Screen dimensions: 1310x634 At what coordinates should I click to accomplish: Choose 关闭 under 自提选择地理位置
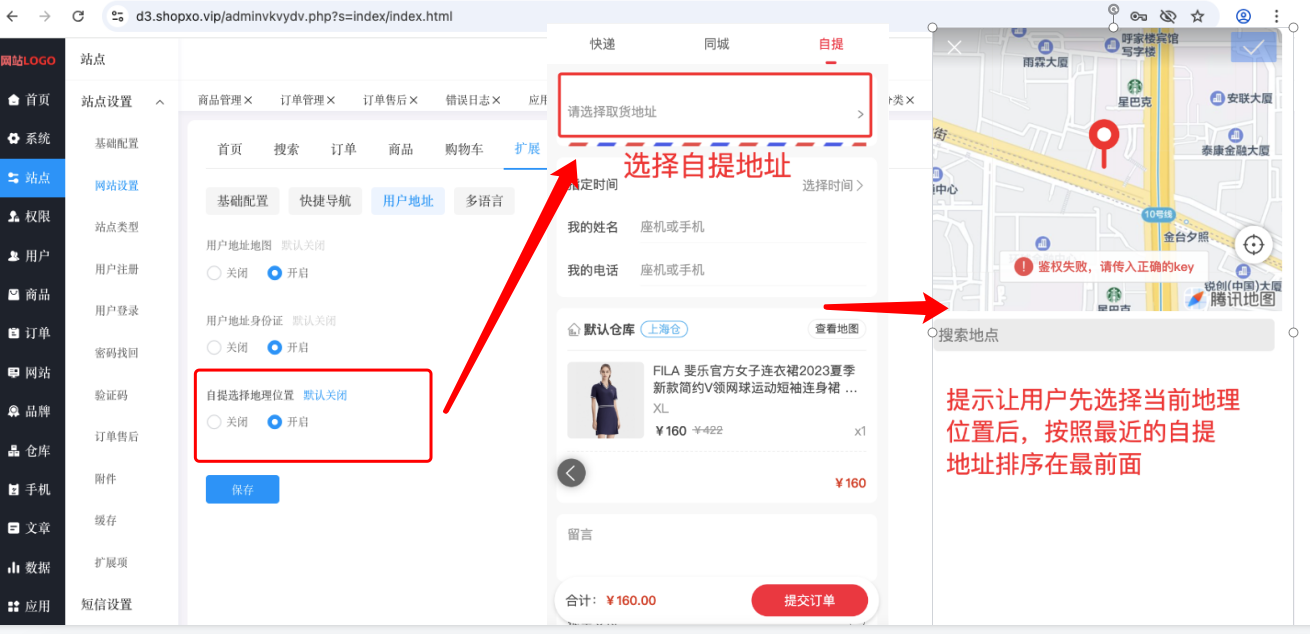pyautogui.click(x=213, y=422)
